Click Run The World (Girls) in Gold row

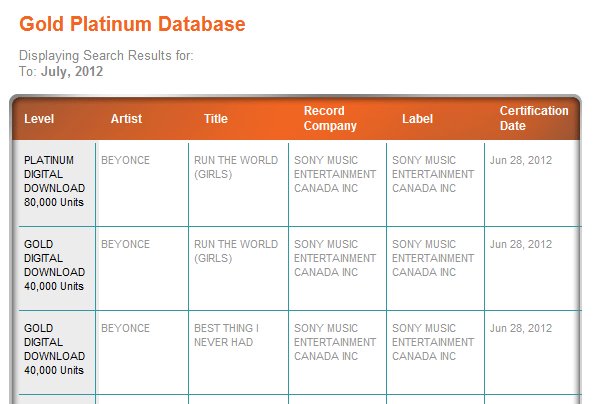coord(236,251)
